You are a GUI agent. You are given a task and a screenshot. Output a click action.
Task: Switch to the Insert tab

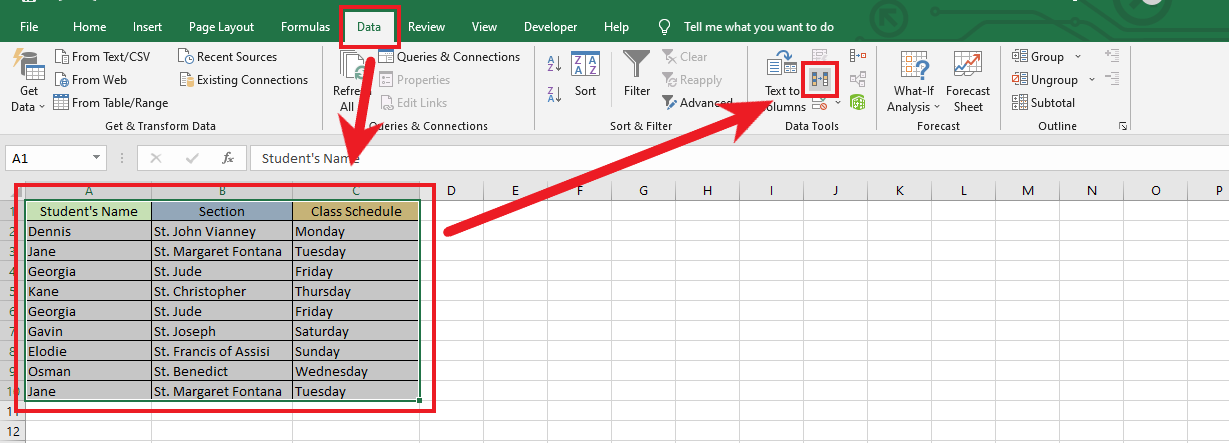tap(147, 27)
